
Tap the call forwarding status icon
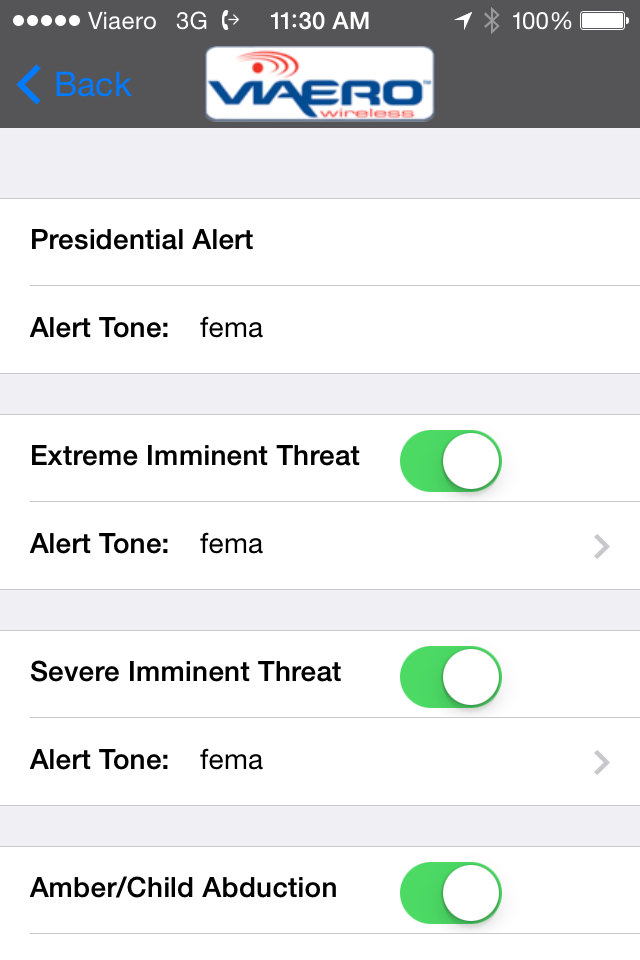(231, 20)
